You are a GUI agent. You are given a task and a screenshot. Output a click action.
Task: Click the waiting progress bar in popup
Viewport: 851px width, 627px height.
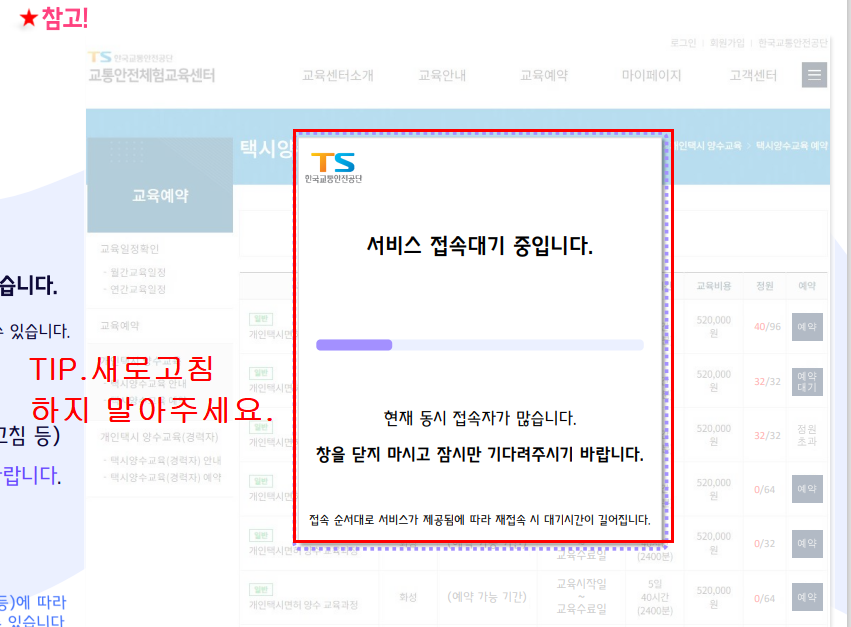pyautogui.click(x=480, y=345)
